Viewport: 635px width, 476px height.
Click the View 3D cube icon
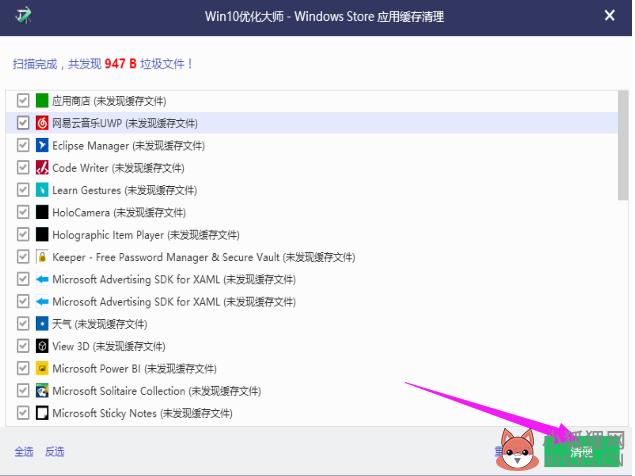pyautogui.click(x=42, y=346)
